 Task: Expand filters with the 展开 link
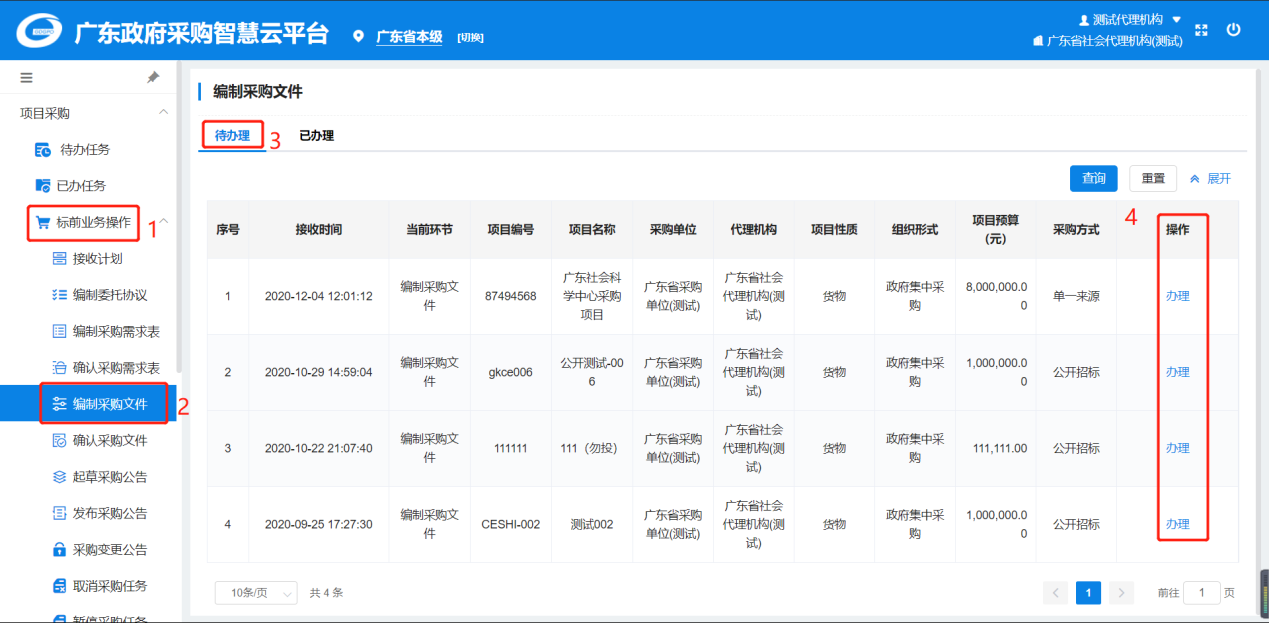[x=1210, y=179]
